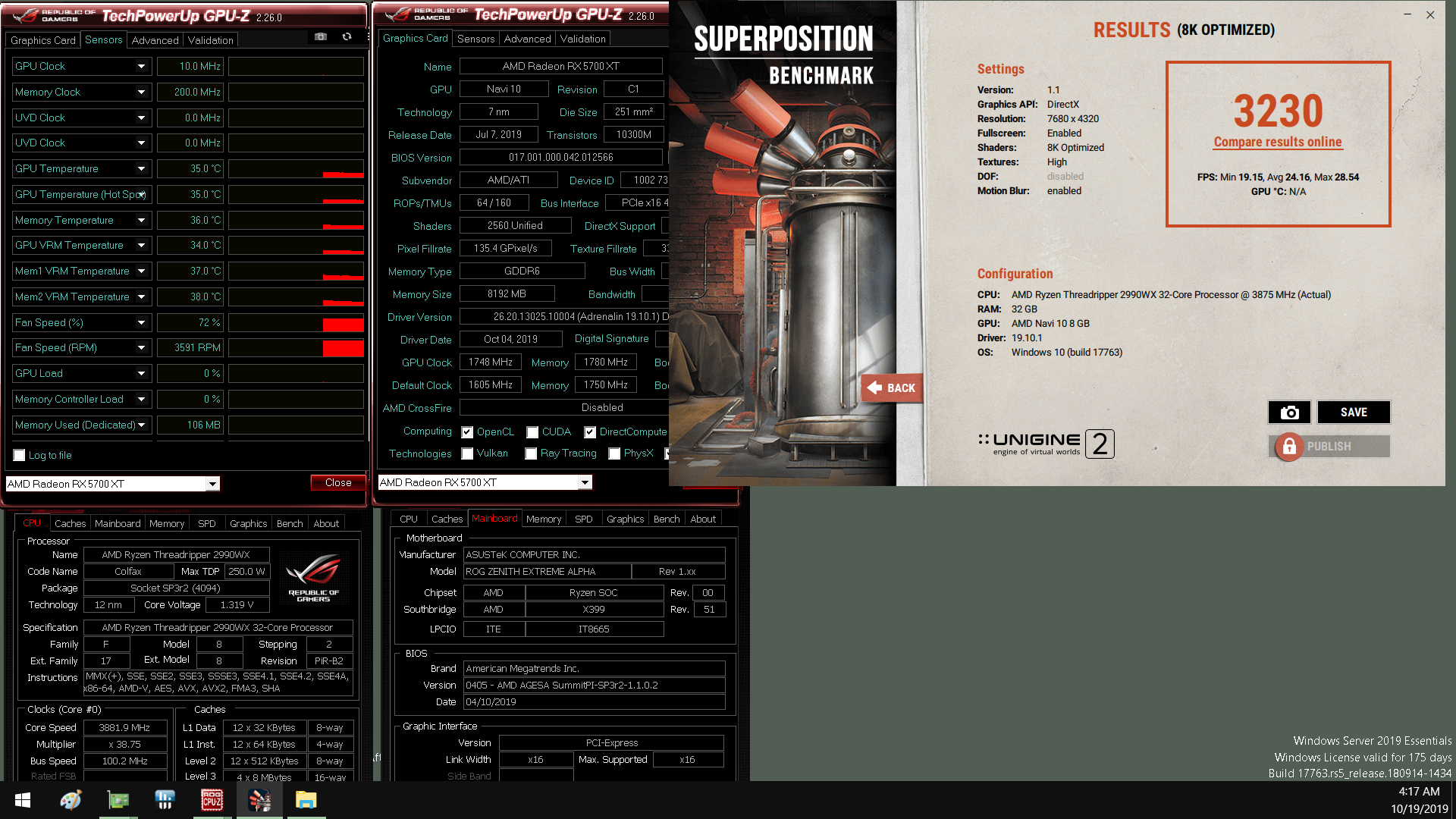Open the About tab in right CPU-Z window
The width and height of the screenshot is (1456, 819).
(702, 519)
